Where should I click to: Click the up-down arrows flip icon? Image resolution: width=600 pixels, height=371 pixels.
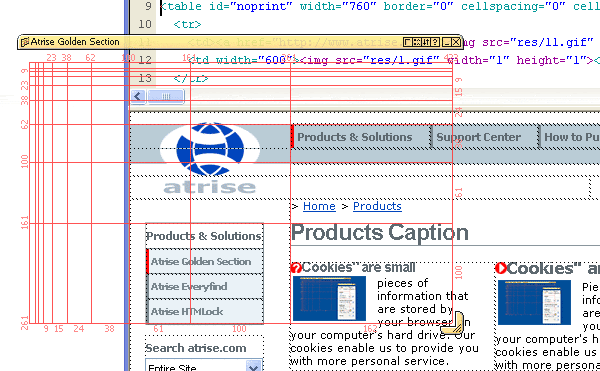(426, 42)
